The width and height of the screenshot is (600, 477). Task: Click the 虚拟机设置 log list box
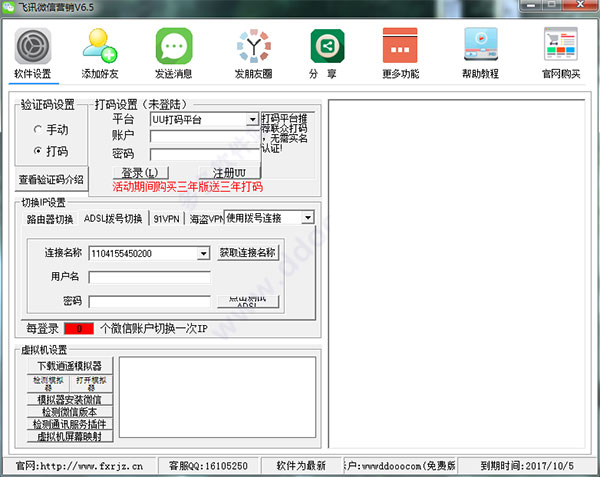[217, 397]
